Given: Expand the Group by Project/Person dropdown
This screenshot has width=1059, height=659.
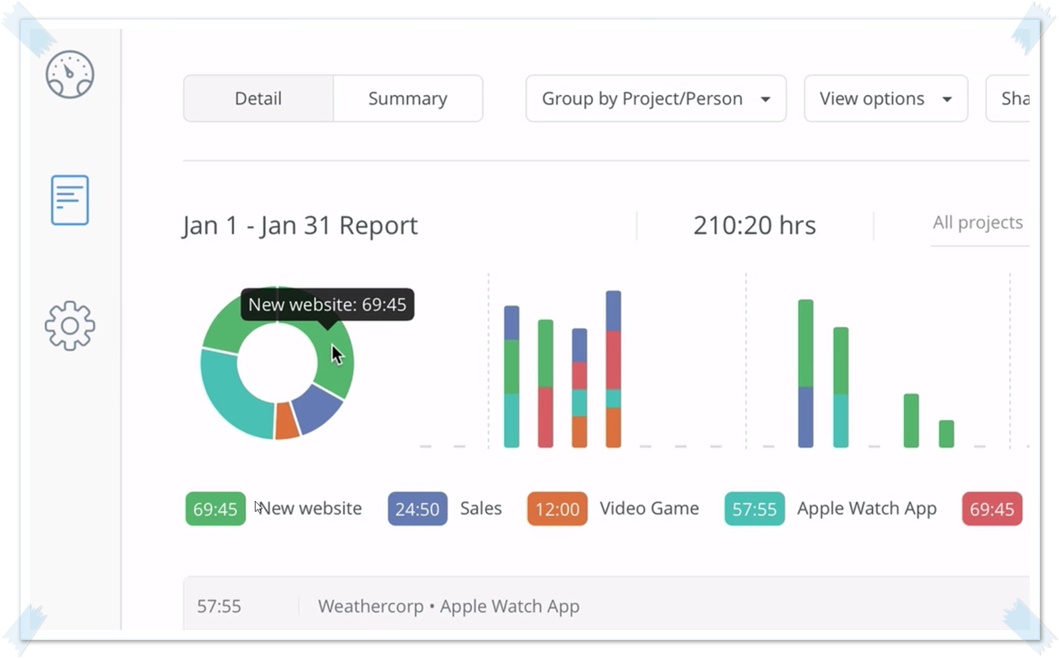Looking at the screenshot, I should coord(655,99).
